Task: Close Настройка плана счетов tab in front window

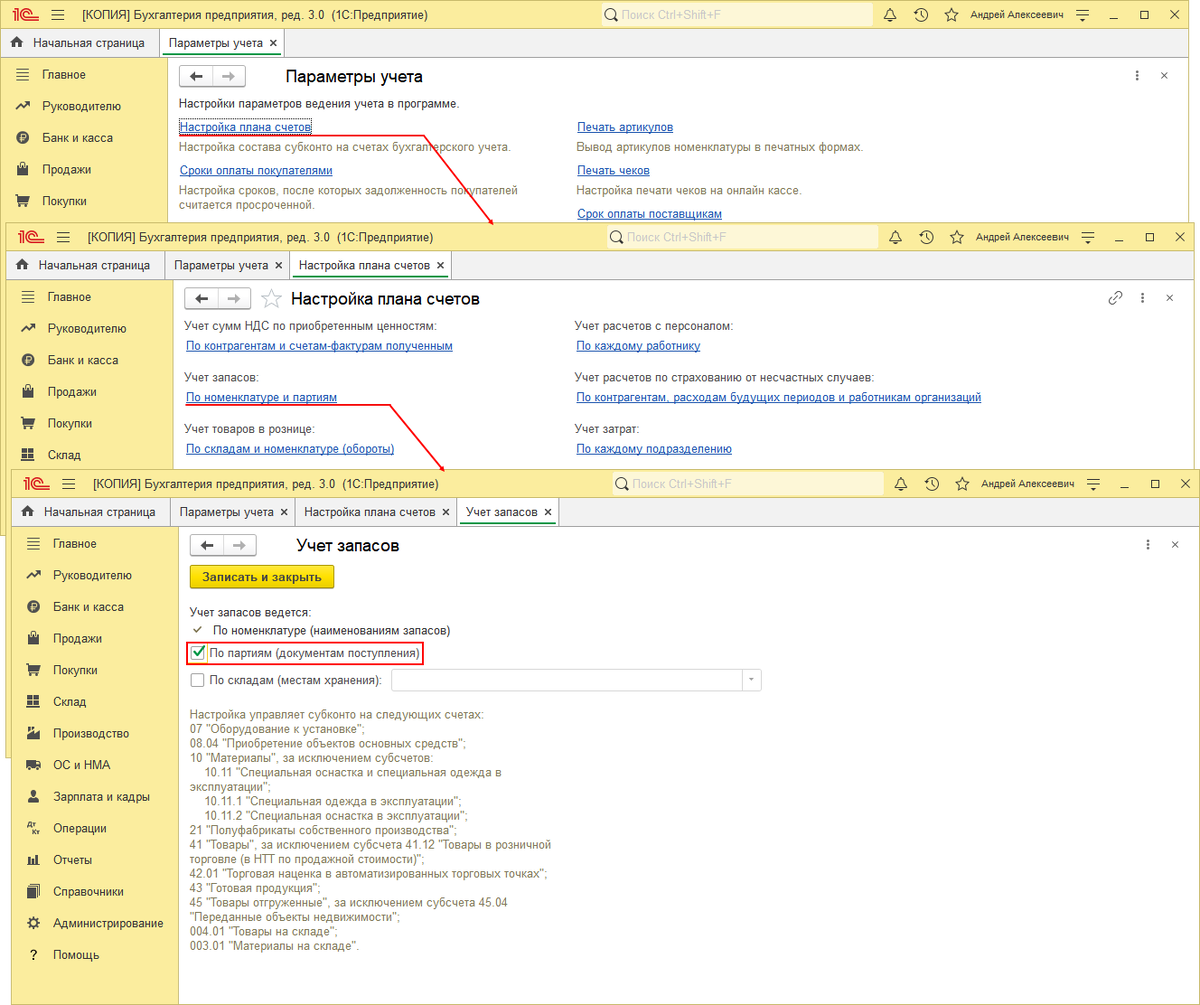Action: [x=444, y=512]
